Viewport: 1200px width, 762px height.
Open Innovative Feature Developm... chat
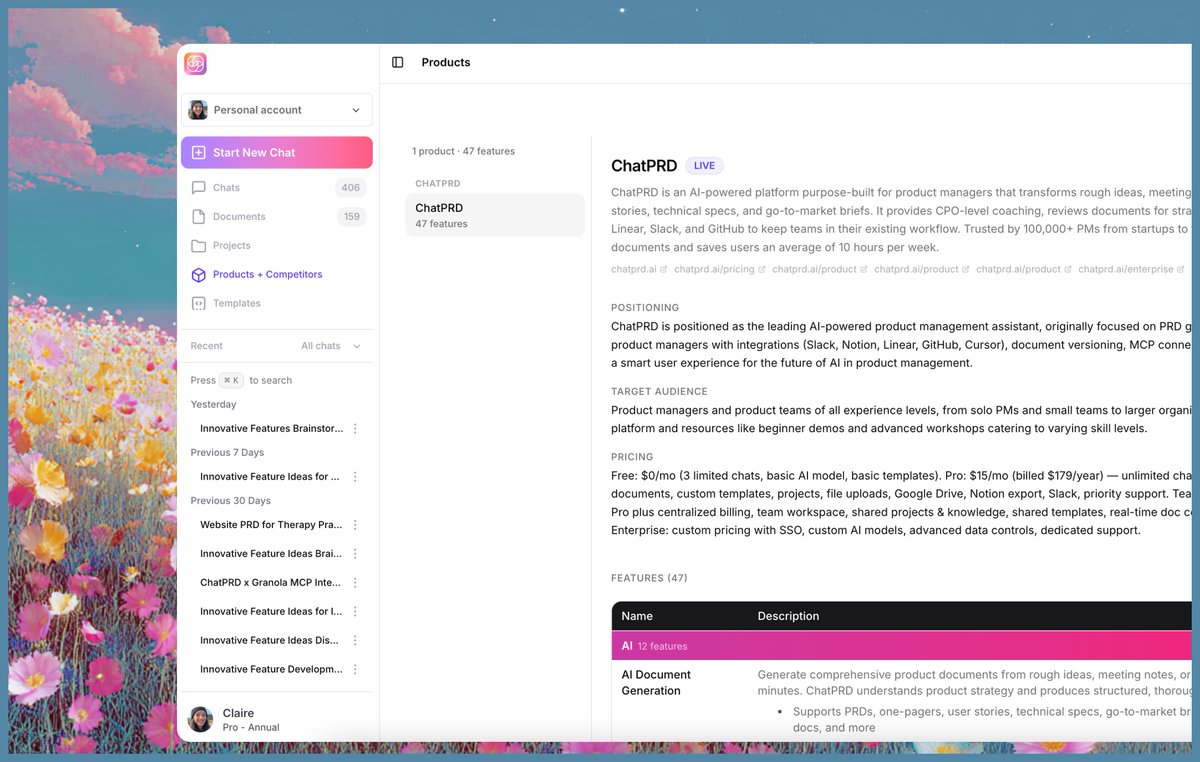coord(271,670)
